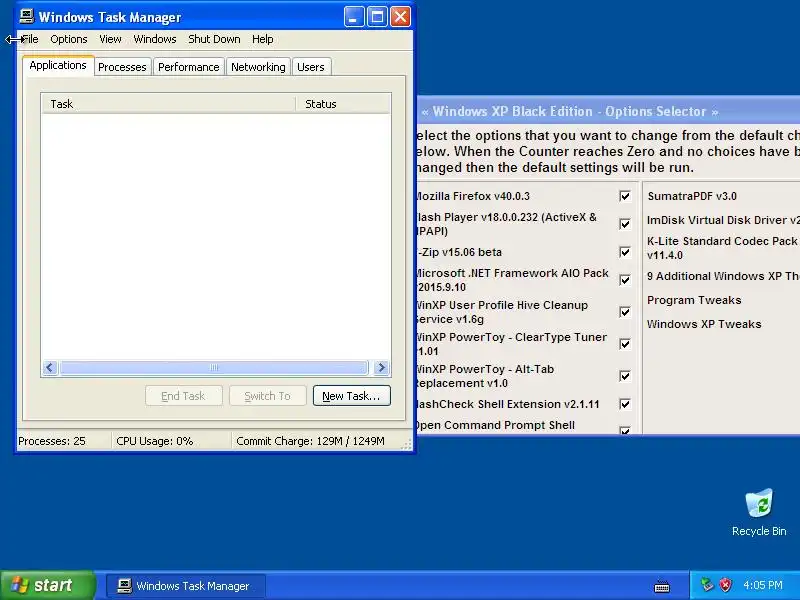Uncheck User Profile Hive Cleanup Service checkbox
The width and height of the screenshot is (800, 600).
(624, 312)
